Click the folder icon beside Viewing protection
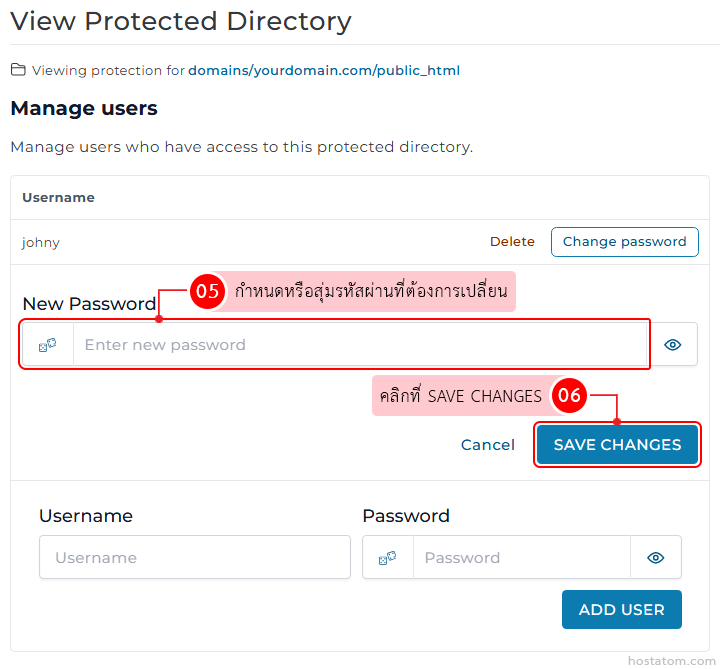 [x=18, y=71]
